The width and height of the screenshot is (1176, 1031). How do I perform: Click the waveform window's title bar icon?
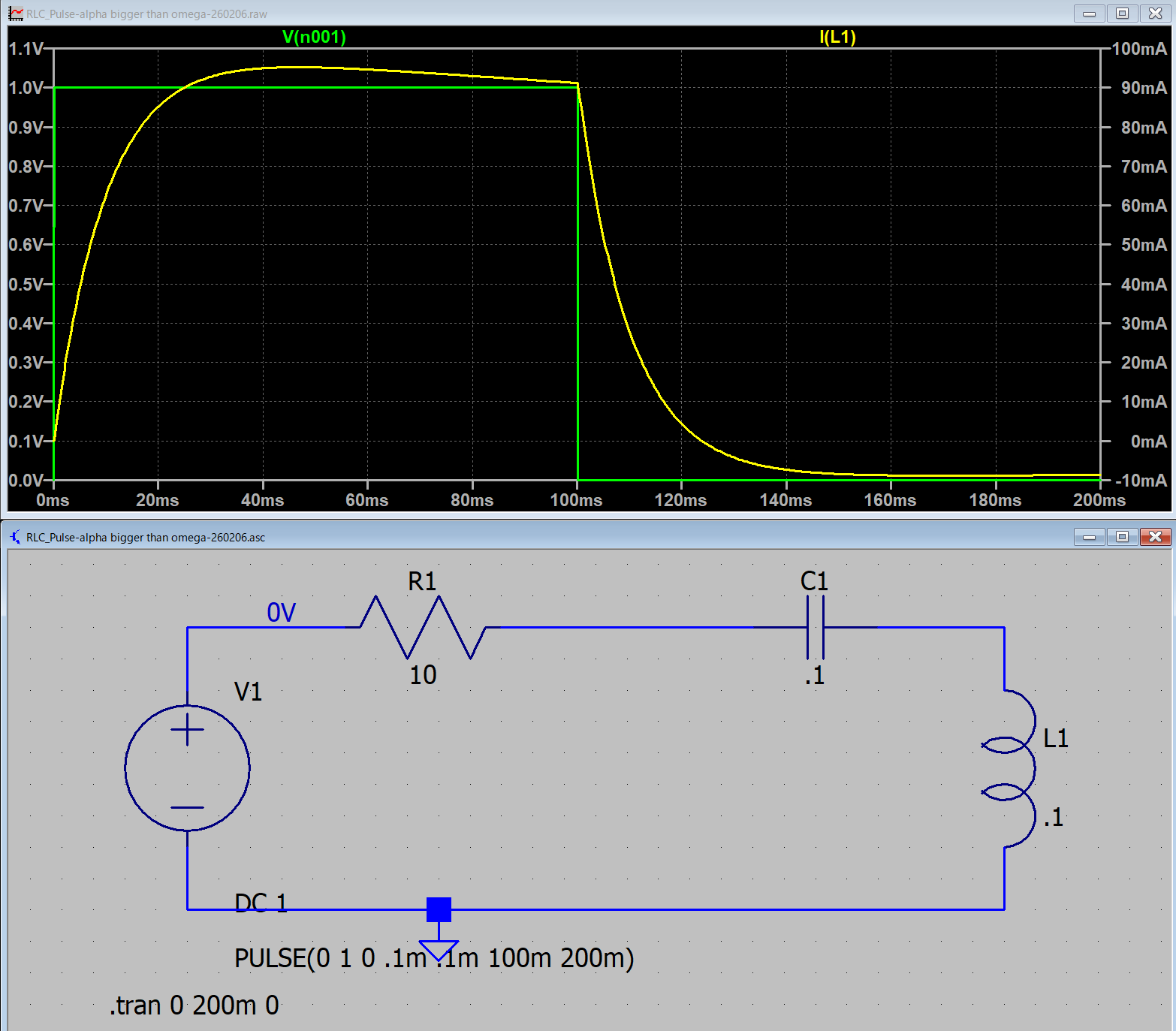click(15, 14)
